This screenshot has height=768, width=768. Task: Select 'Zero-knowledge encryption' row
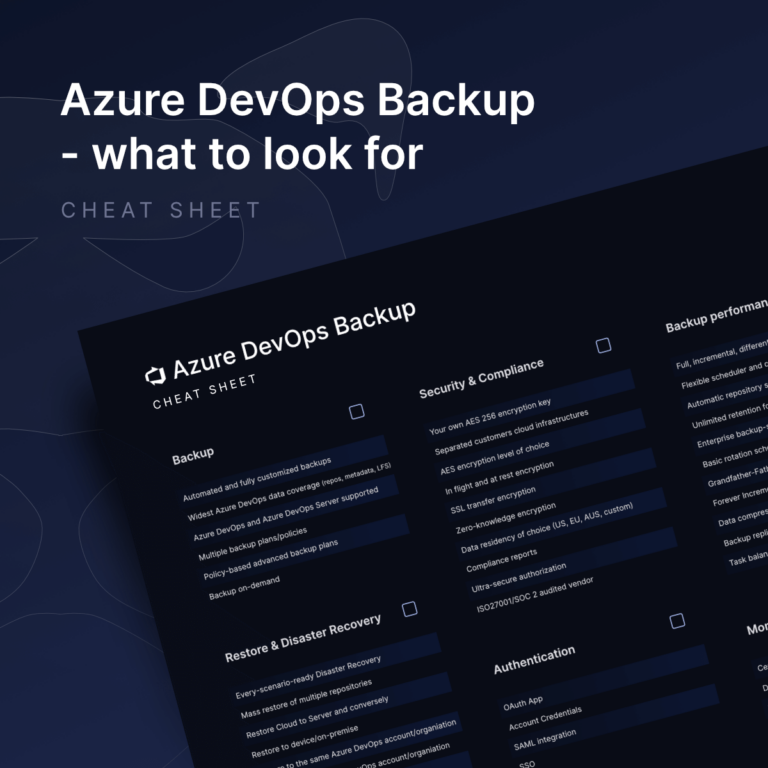pos(505,518)
